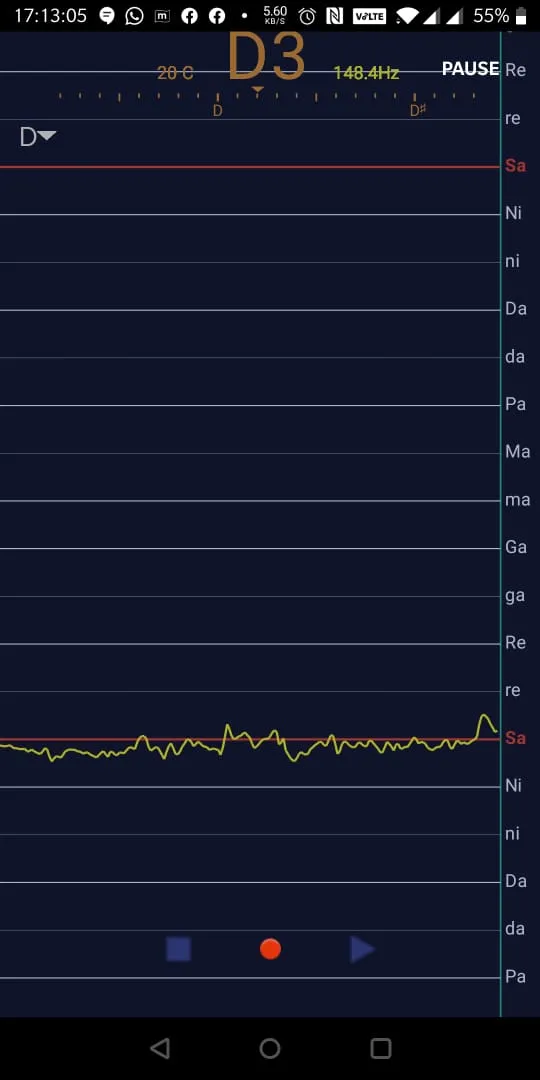Tap the Android recent apps square
Viewport: 540px width, 1080px height.
click(x=380, y=1048)
